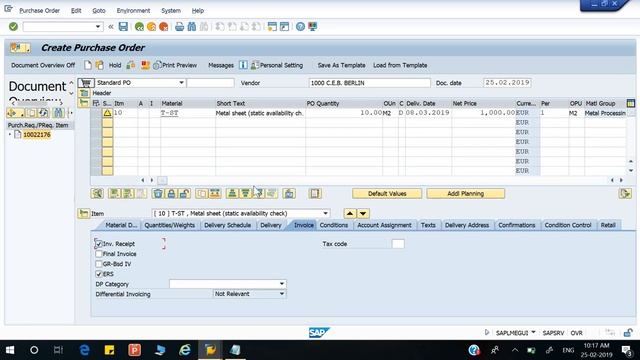Go to the next item with the down arrow button
This screenshot has height=360, width=640.
click(x=363, y=213)
